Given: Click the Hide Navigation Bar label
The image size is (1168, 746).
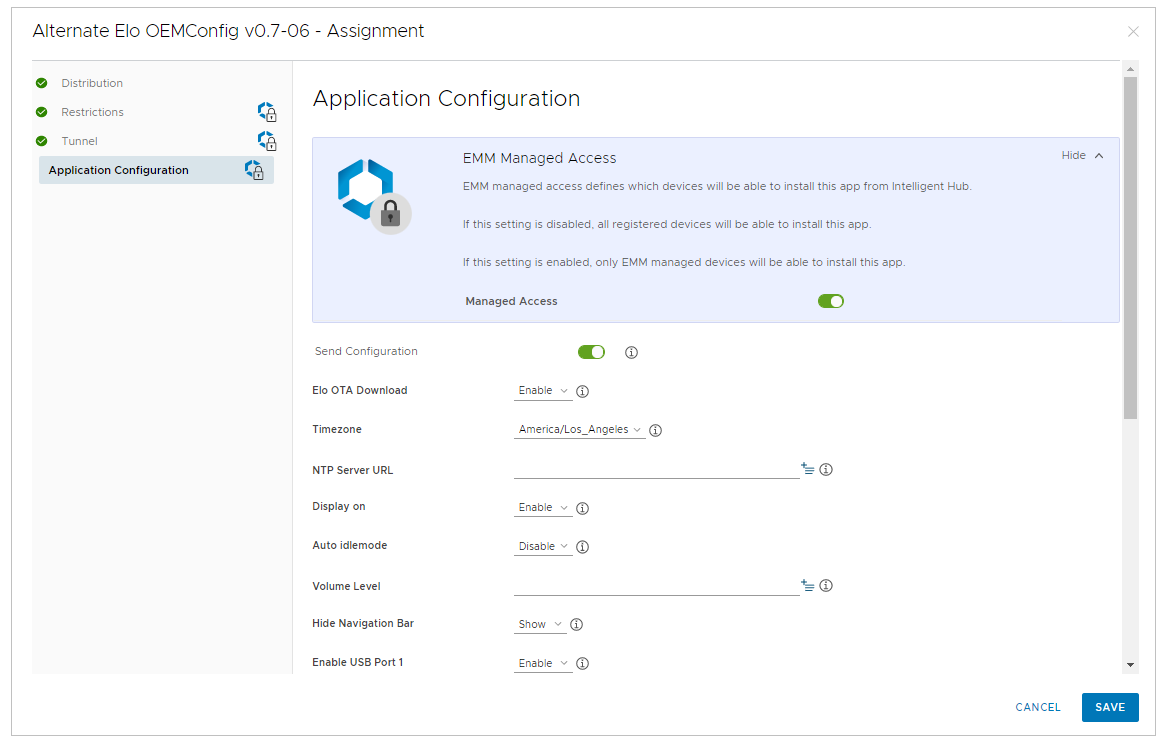Looking at the screenshot, I should click(x=363, y=623).
